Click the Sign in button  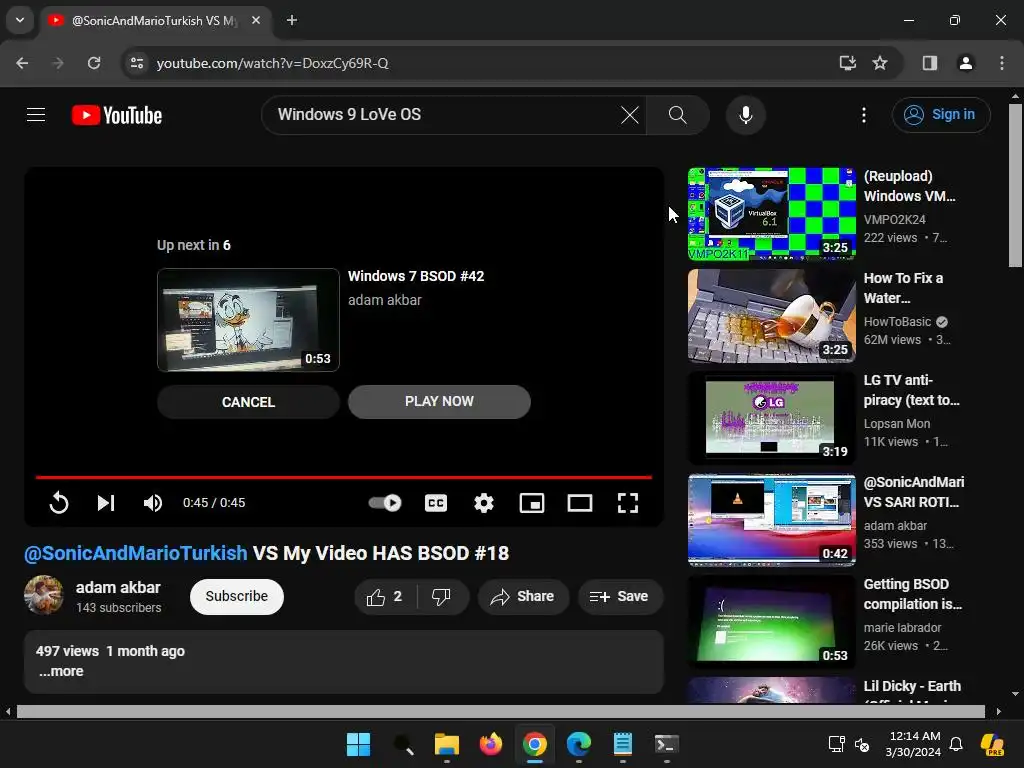click(940, 115)
